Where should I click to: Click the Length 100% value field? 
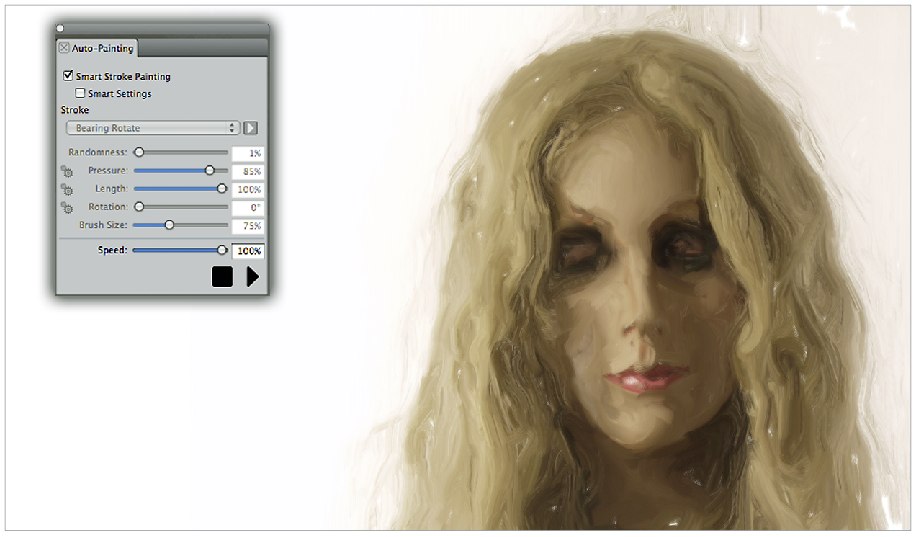248,189
